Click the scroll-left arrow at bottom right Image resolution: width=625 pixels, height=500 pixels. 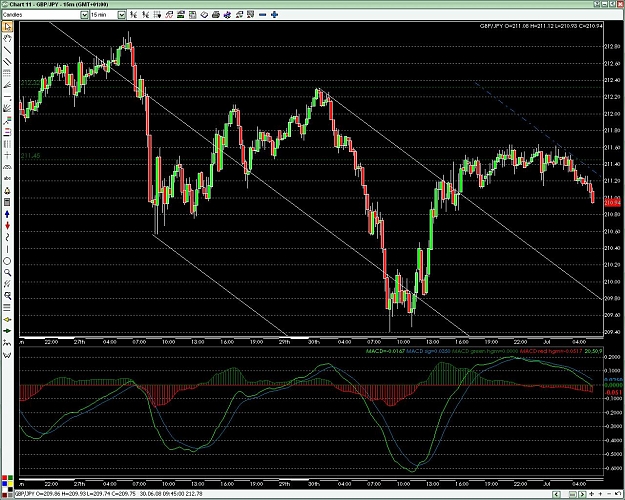point(557,494)
